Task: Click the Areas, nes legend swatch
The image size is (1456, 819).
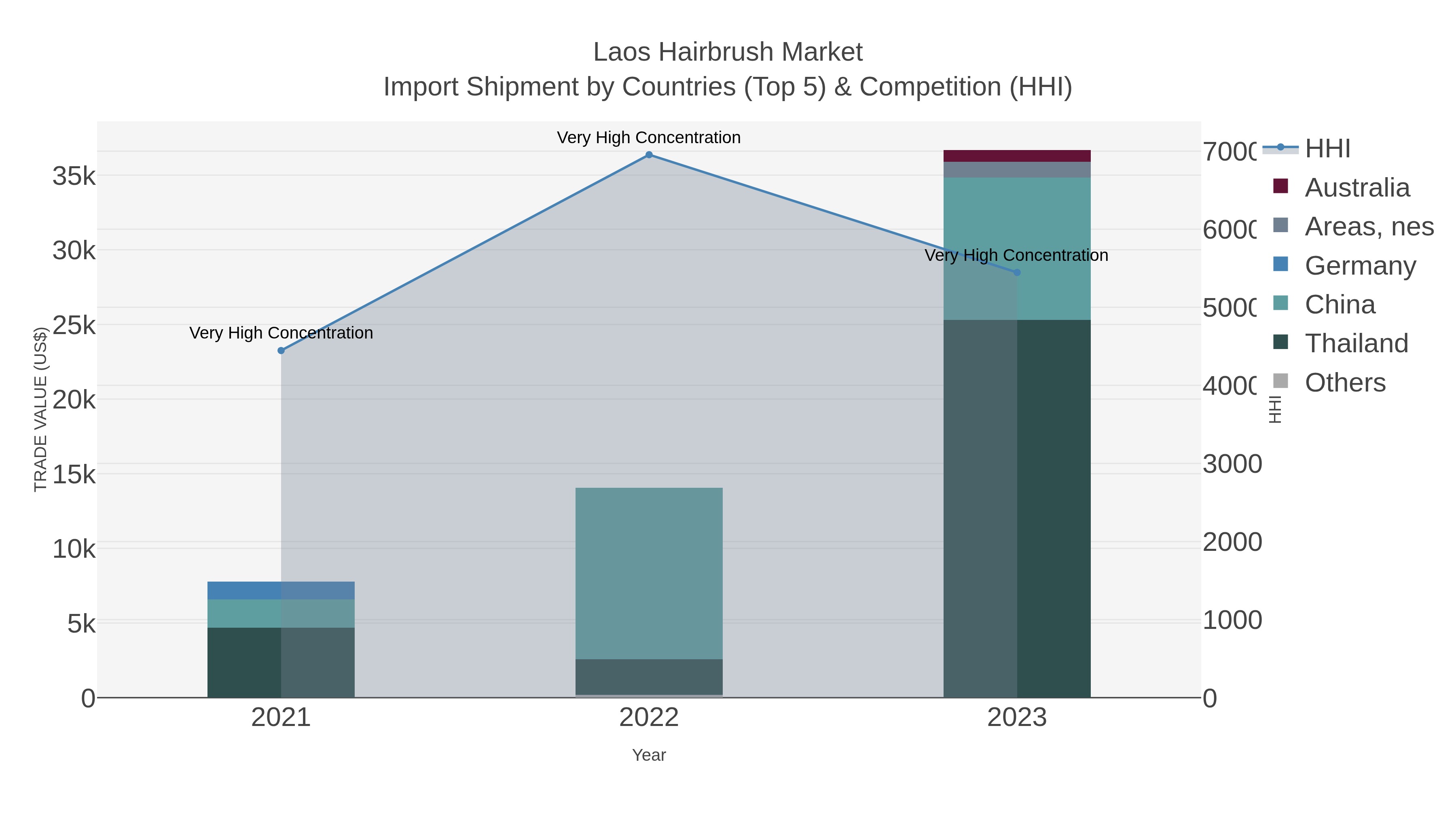Action: pyautogui.click(x=1280, y=225)
